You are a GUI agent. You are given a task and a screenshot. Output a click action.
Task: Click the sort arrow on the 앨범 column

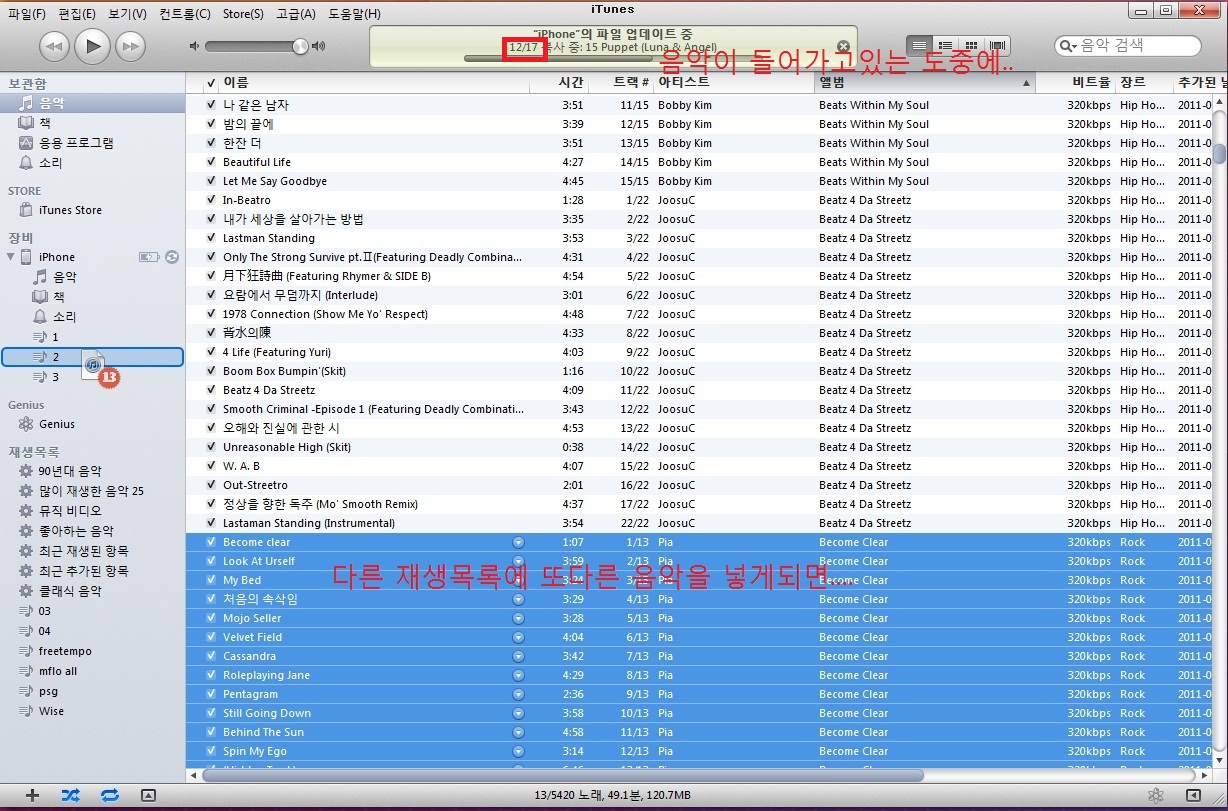tap(1026, 83)
